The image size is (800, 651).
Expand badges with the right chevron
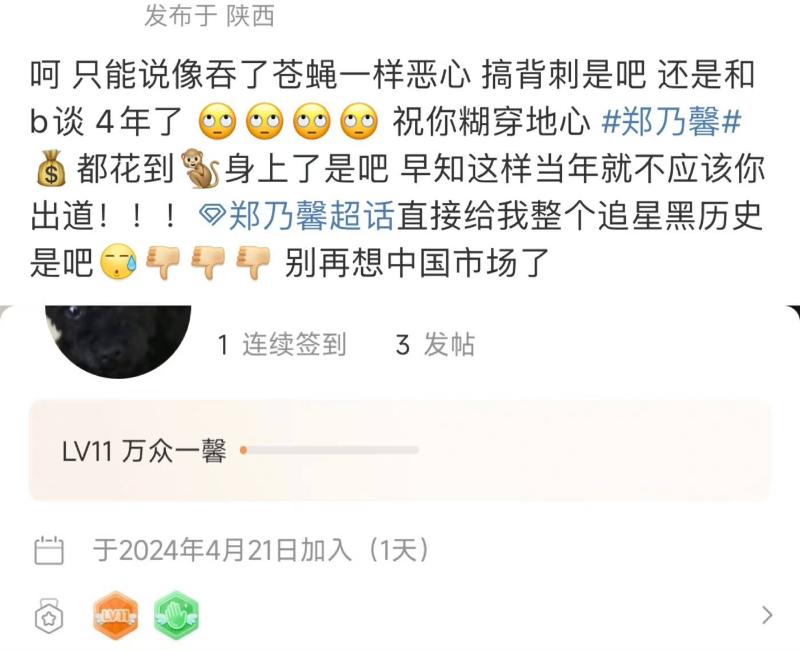pyautogui.click(x=767, y=615)
